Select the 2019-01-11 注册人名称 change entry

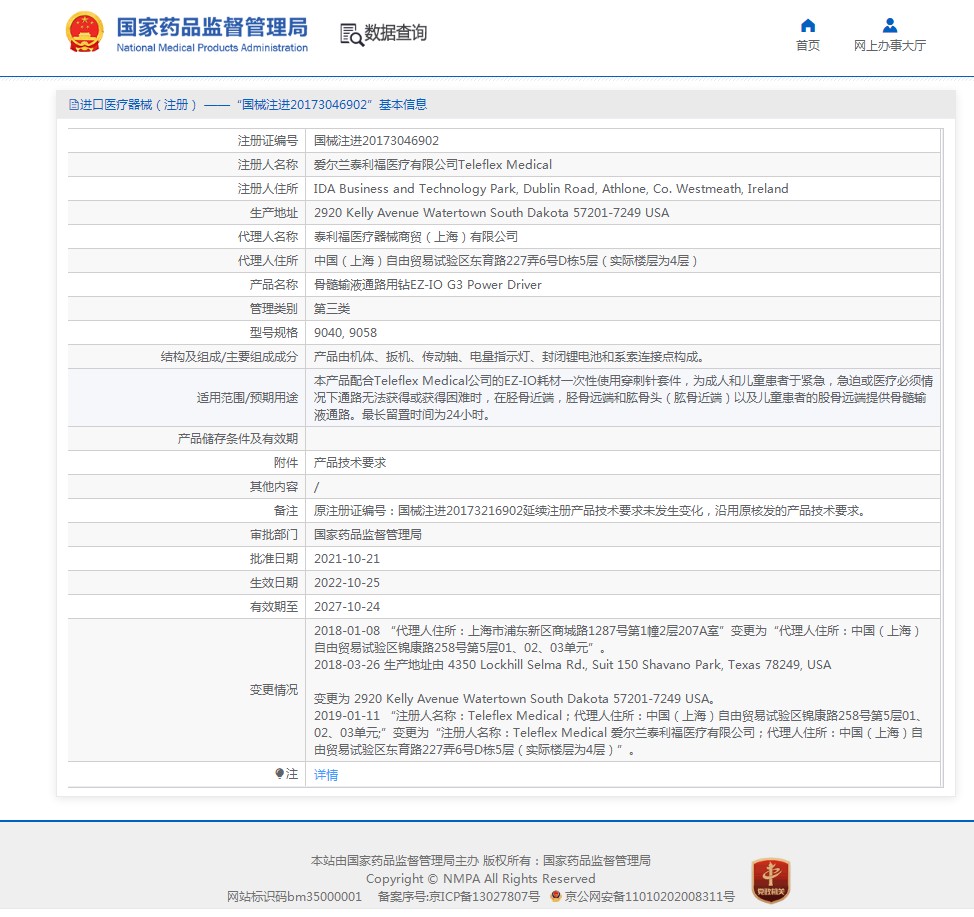click(x=619, y=732)
